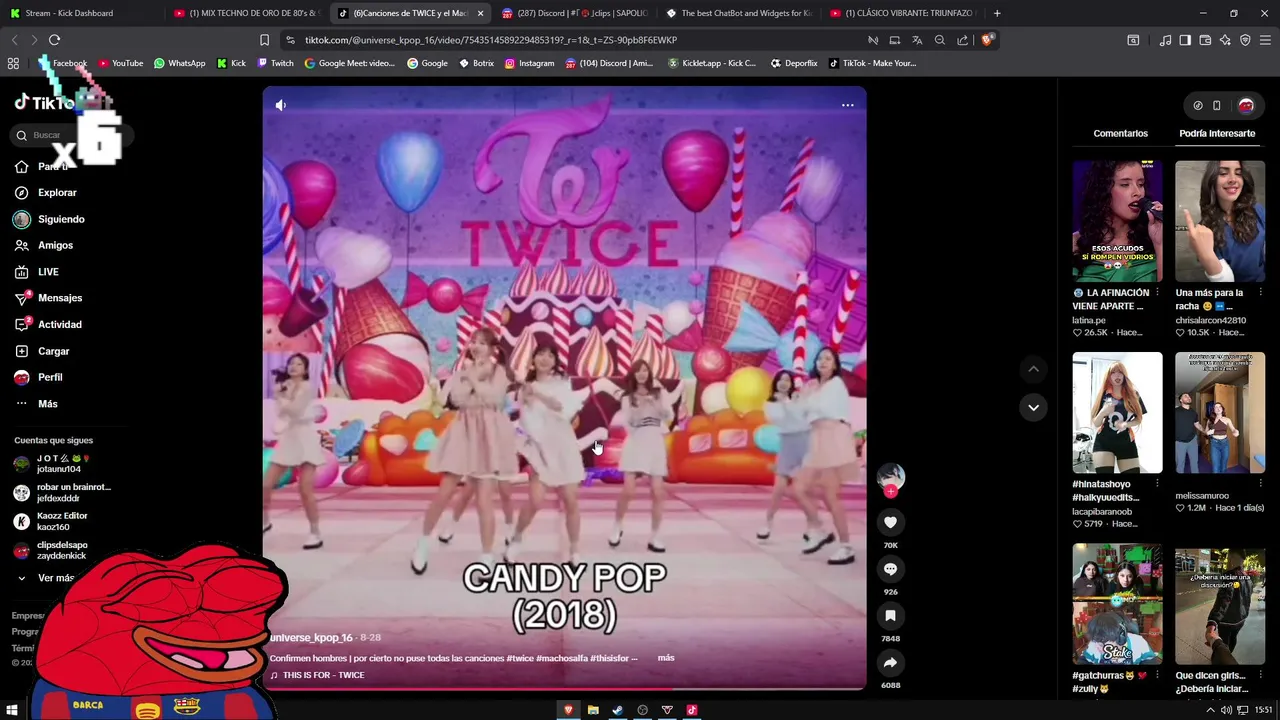Open the latina.pe suggested video thumbnail
This screenshot has height=720, width=1280.
coord(1117,221)
